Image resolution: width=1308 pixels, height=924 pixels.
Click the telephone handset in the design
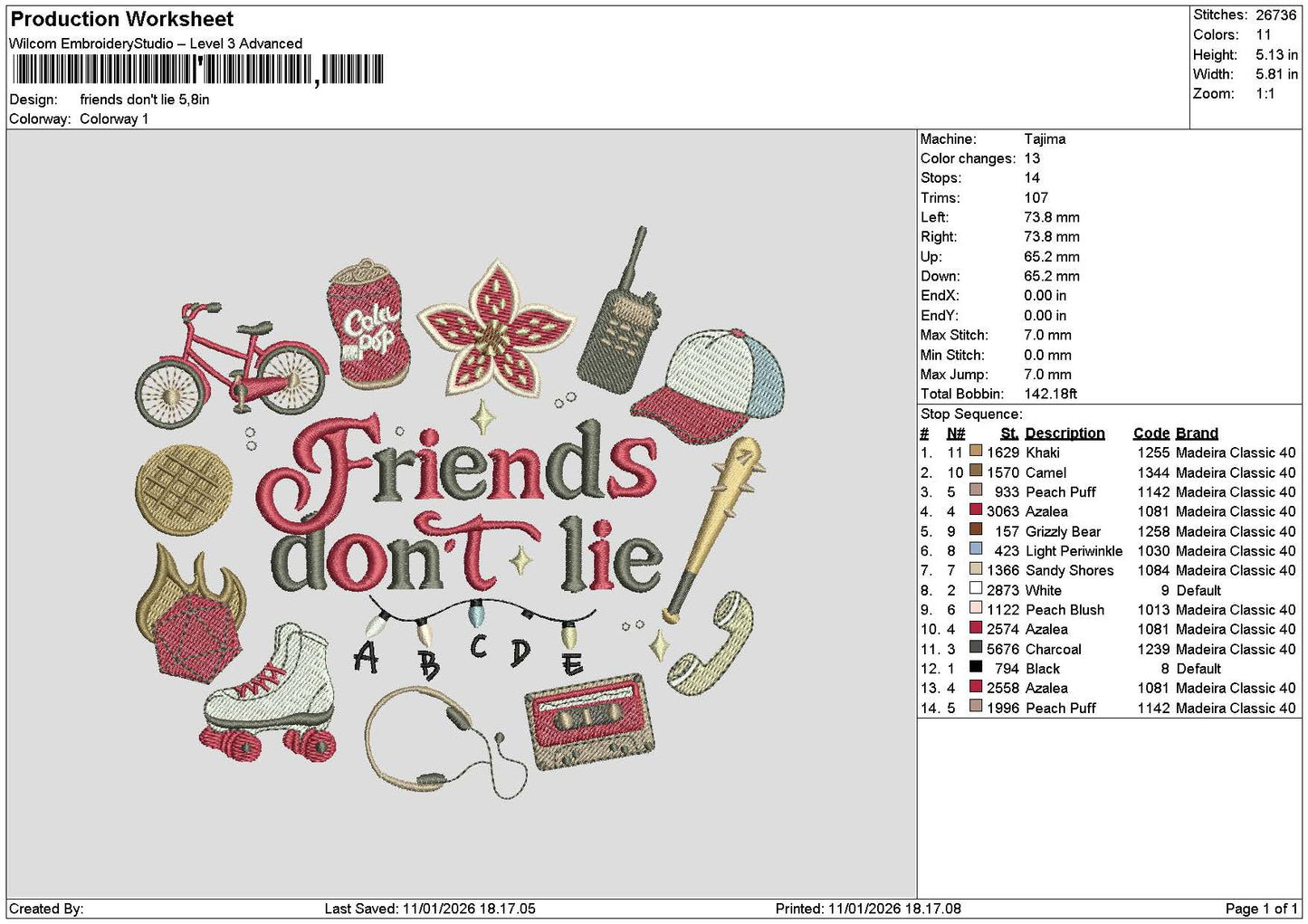click(711, 643)
